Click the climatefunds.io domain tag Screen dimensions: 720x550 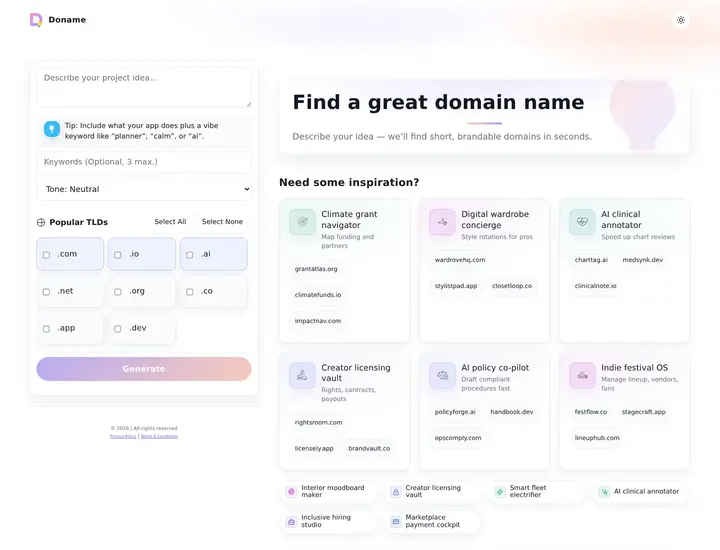[318, 295]
